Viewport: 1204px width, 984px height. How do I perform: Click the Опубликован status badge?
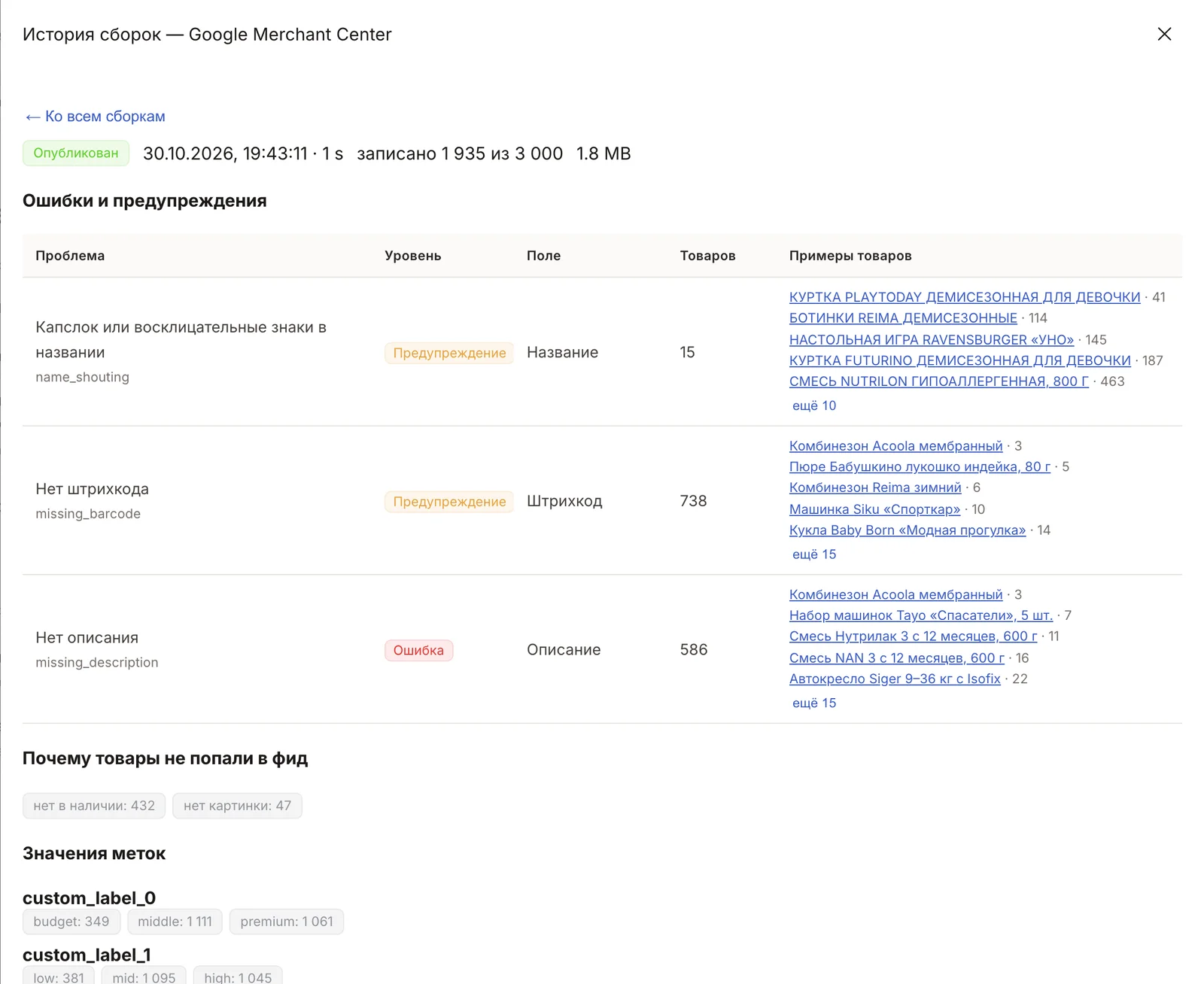pyautogui.click(x=76, y=153)
